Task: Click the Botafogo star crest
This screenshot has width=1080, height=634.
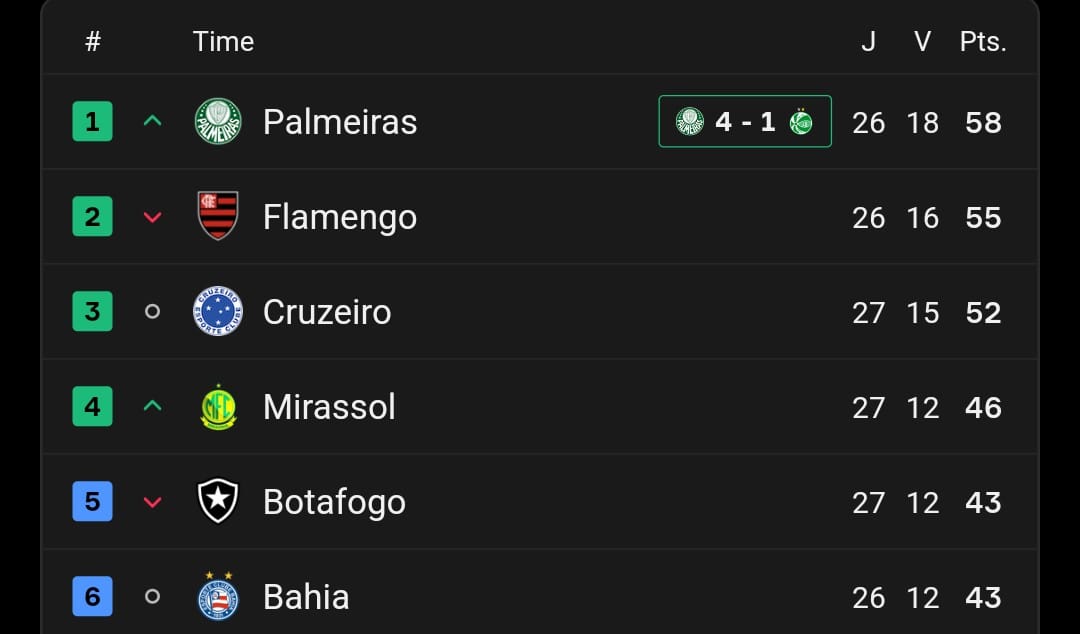Action: click(x=218, y=502)
